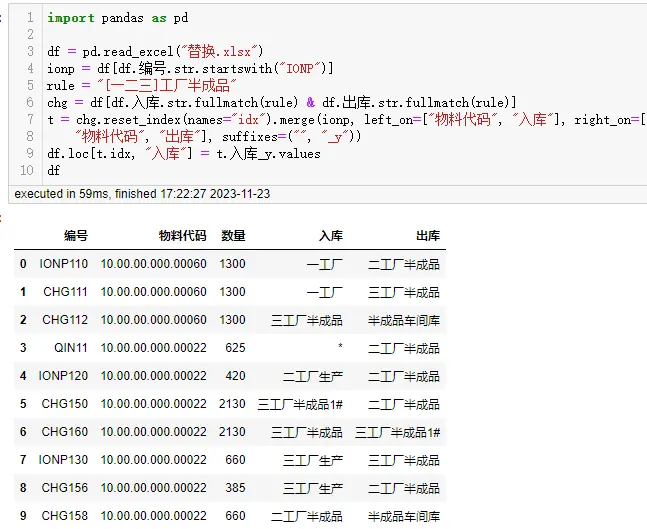Click the rule assignment code line
This screenshot has width=647, height=529.
tap(142, 85)
